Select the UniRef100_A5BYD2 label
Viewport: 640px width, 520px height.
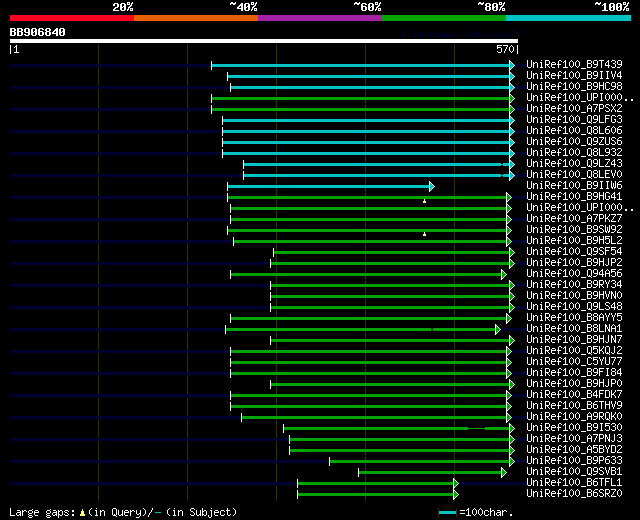point(574,450)
